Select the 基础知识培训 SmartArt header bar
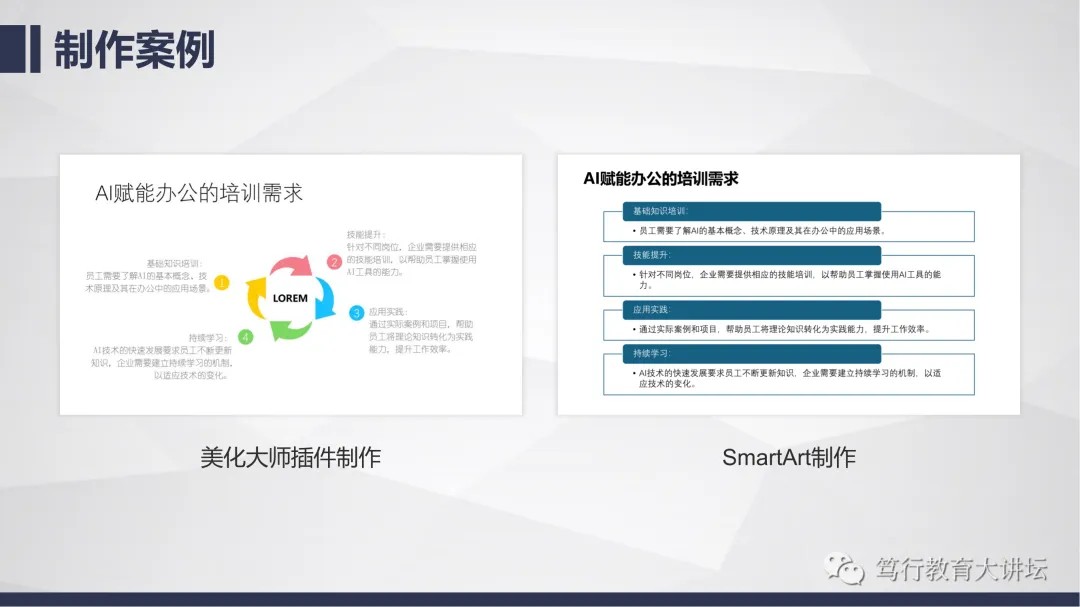Screen dimensions: 1080x607 tap(742, 211)
